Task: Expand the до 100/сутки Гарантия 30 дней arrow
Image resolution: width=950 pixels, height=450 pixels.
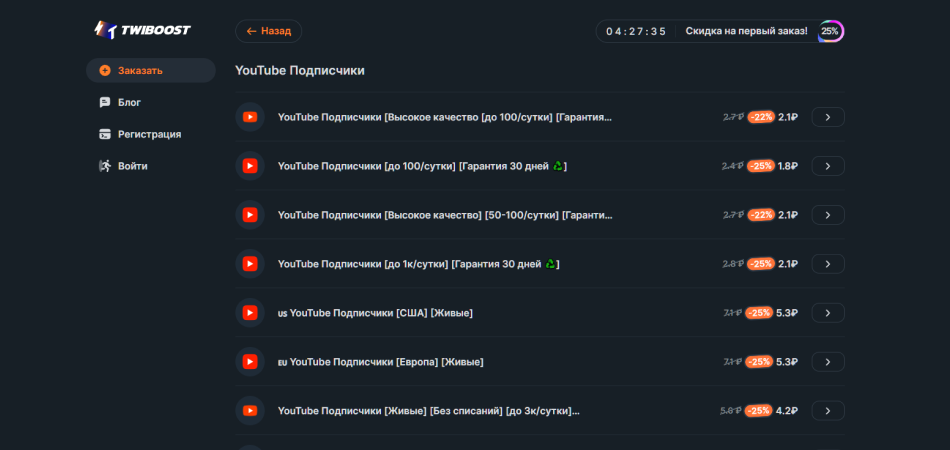Action: [828, 166]
